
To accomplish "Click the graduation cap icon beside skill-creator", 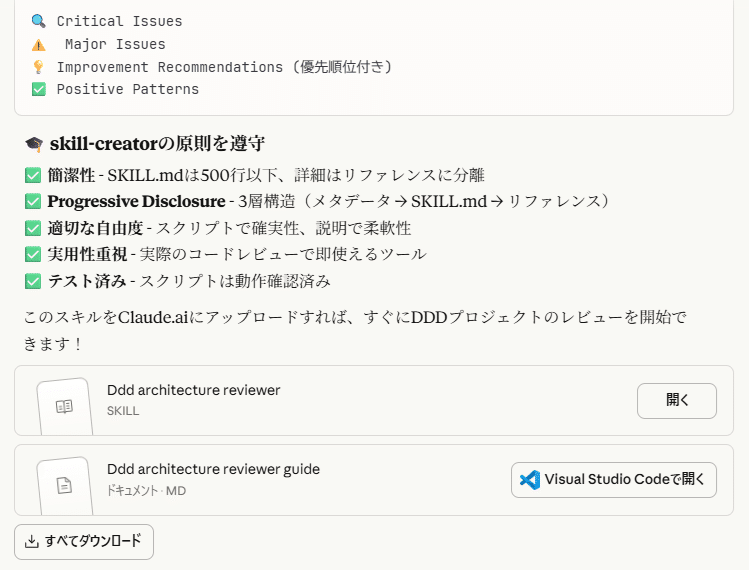I will coord(35,144).
